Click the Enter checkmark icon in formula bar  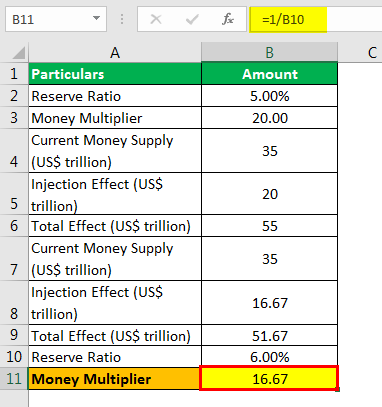192,19
